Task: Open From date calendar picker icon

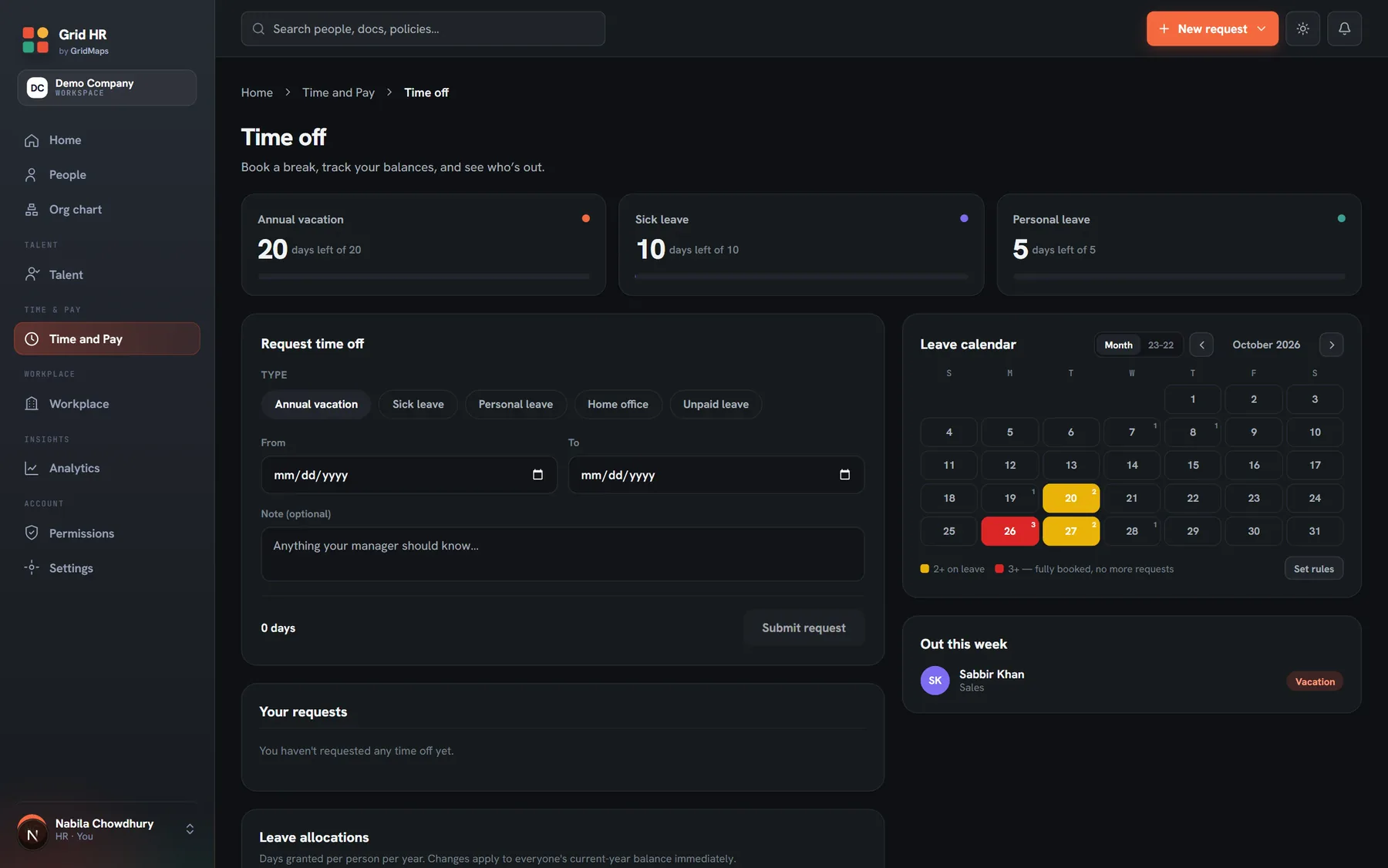Action: (537, 475)
